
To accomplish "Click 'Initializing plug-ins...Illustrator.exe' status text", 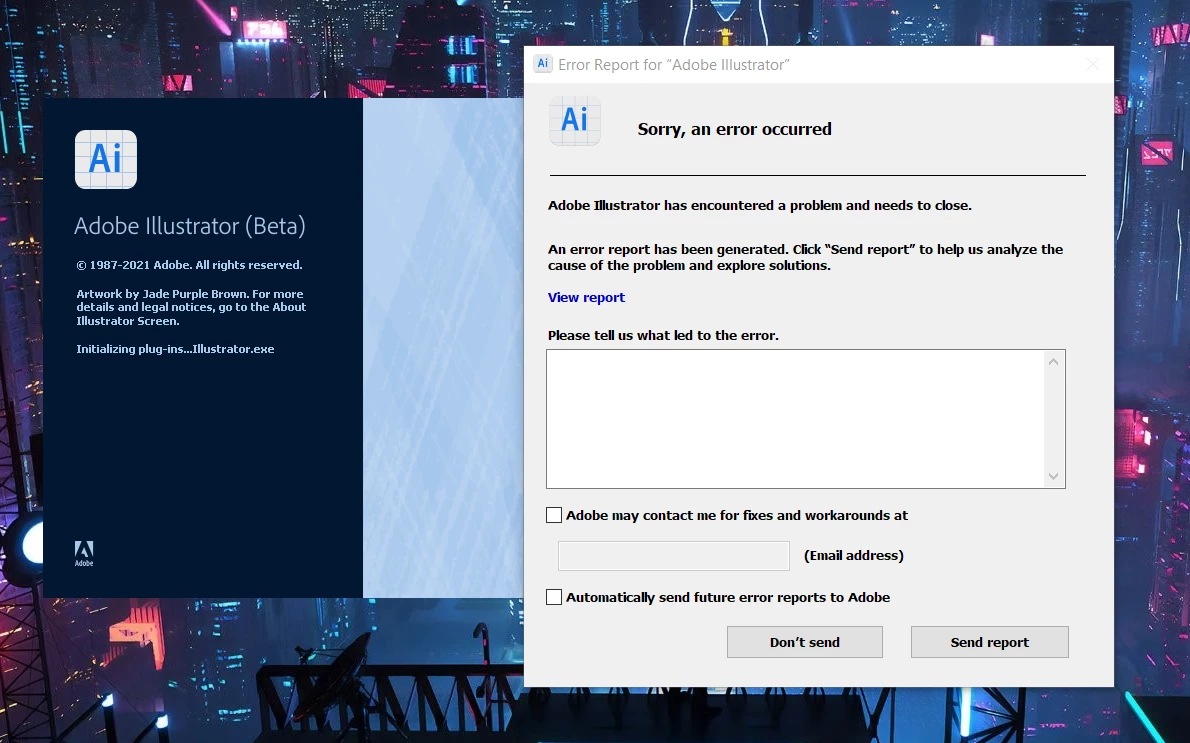I will coord(175,349).
